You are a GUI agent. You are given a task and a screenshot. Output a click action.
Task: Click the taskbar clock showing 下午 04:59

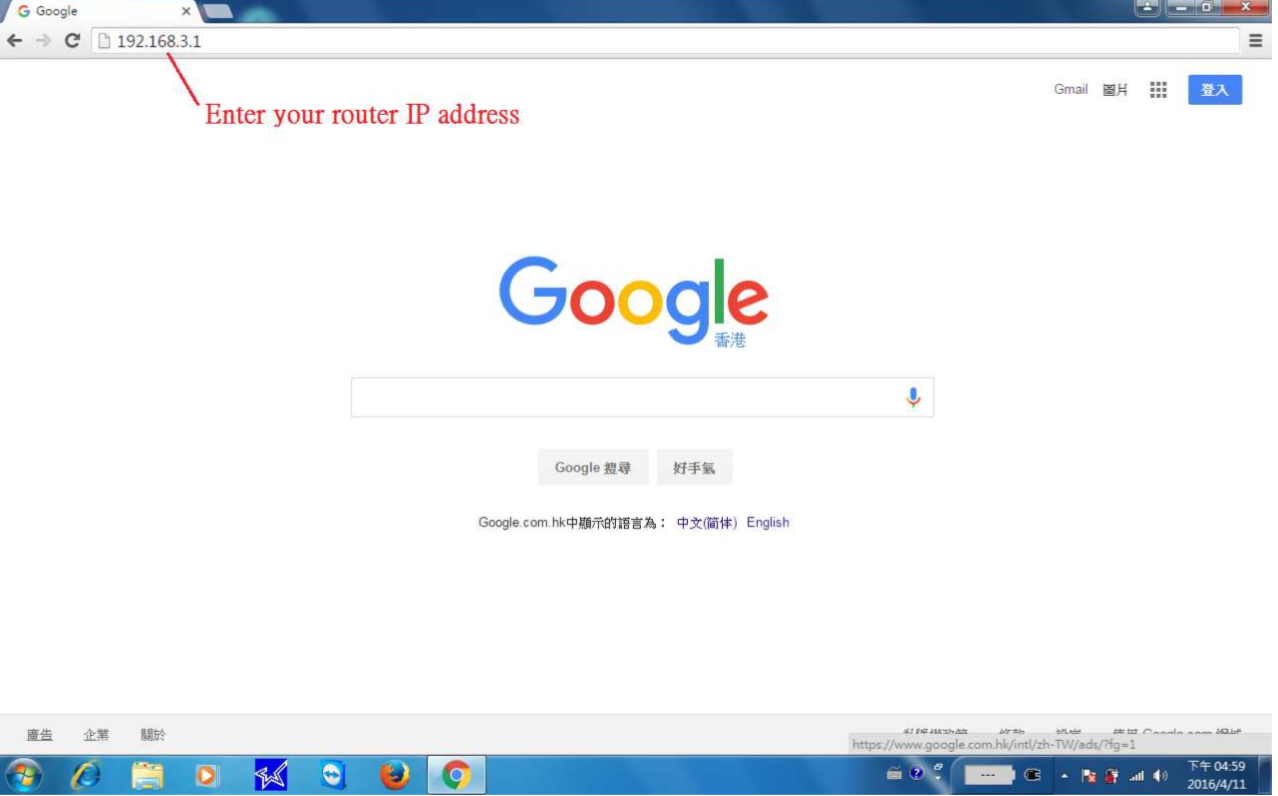coord(1216,775)
